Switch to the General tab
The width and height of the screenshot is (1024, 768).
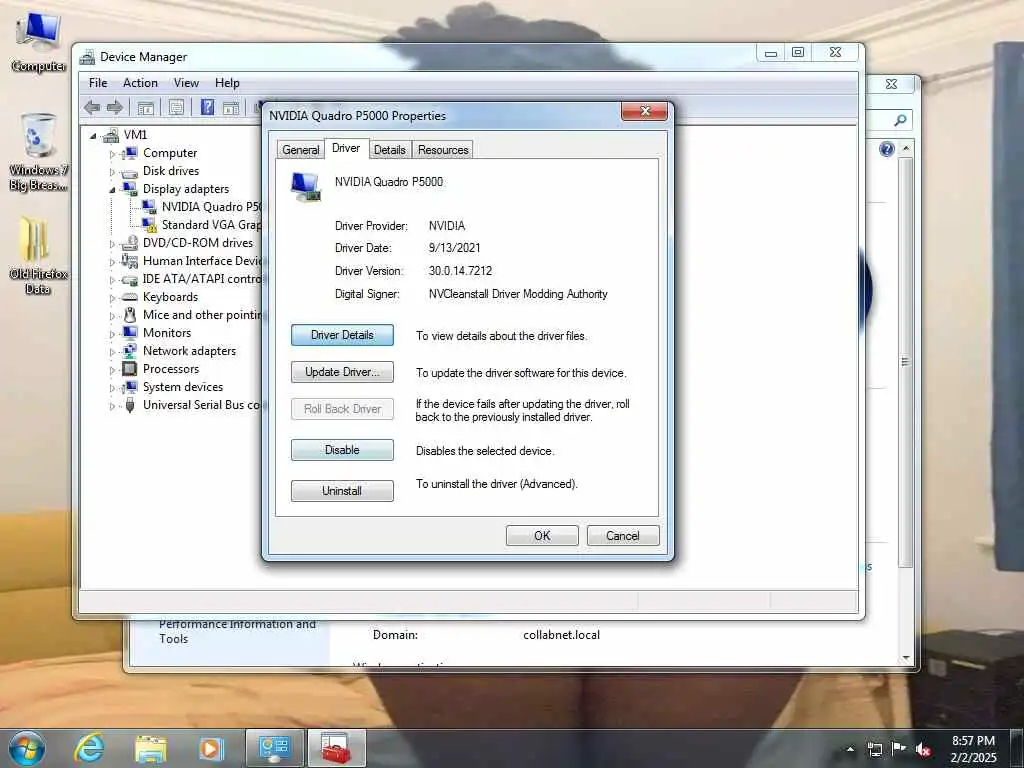pos(300,150)
